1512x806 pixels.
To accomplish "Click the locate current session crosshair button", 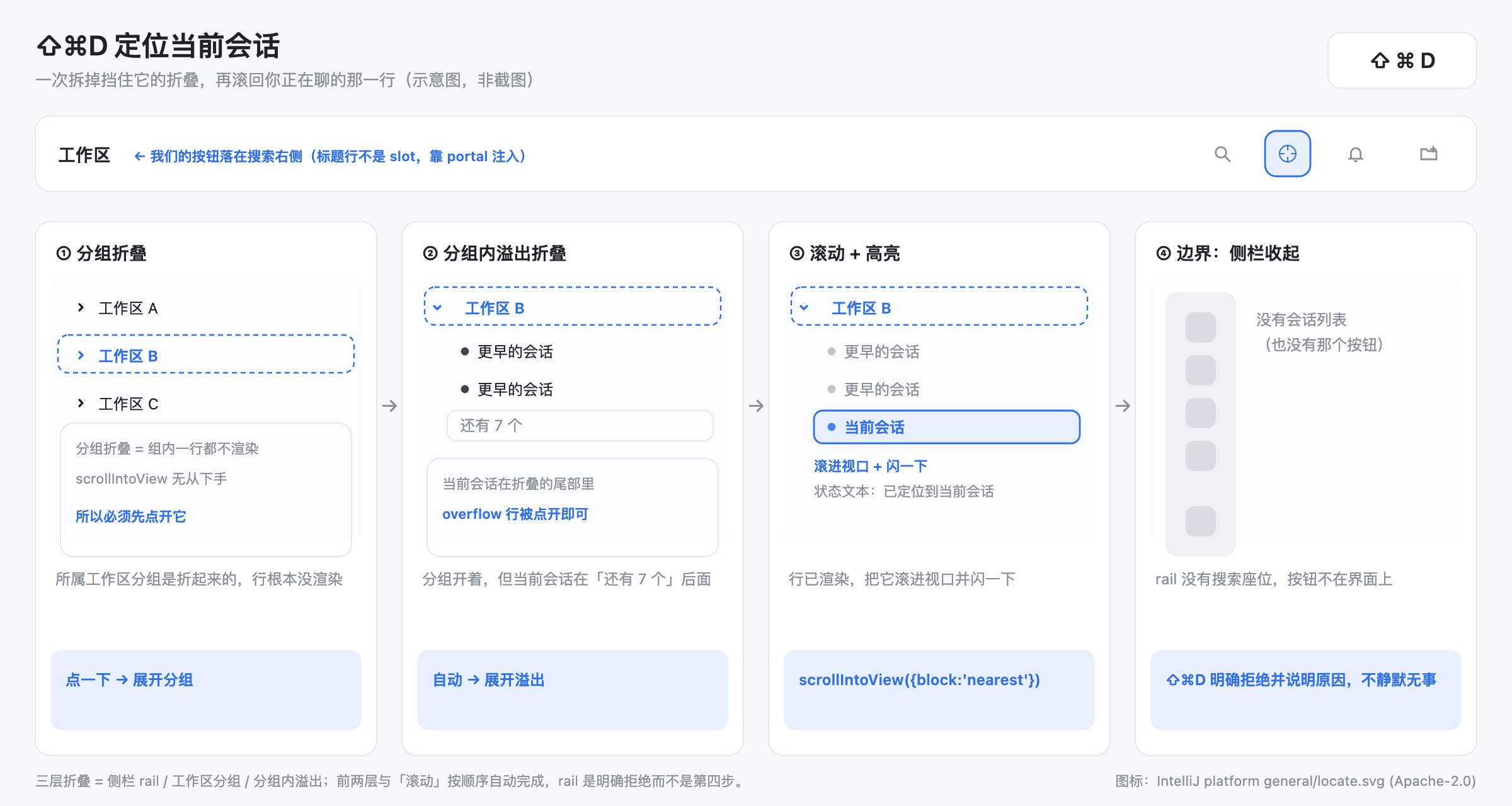I will point(1287,154).
